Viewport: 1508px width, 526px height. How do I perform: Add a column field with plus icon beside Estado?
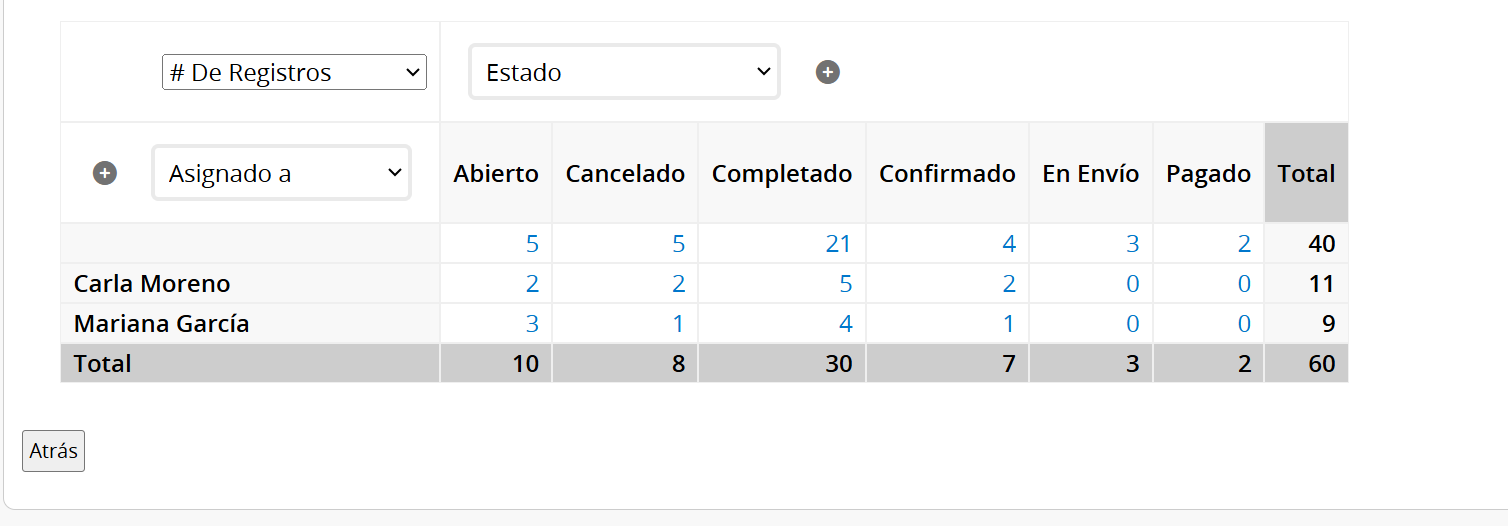[827, 72]
